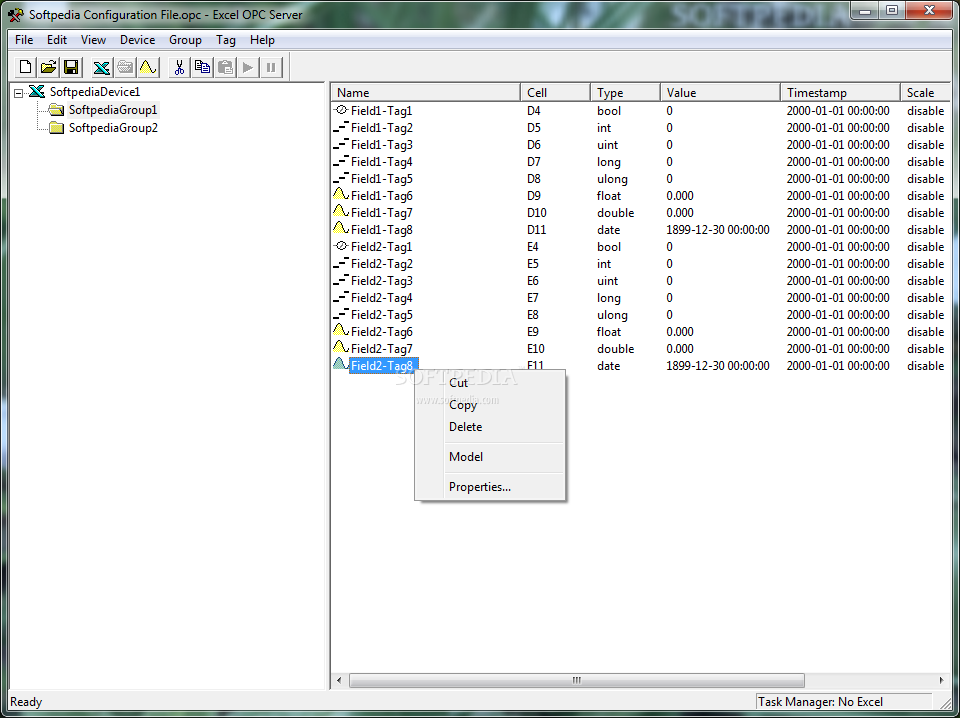This screenshot has height=718, width=960.
Task: Click the double type of Field2-Tag7
Action: (615, 349)
